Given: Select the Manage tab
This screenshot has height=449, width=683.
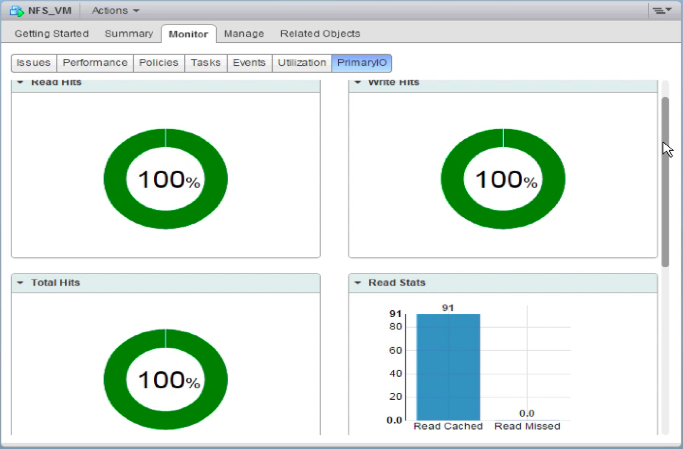Looking at the screenshot, I should 243,34.
